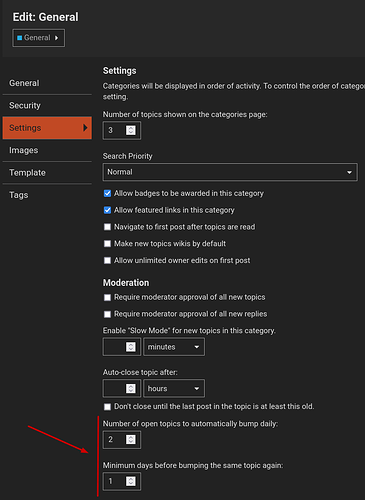The width and height of the screenshot is (365, 500).
Task: Click the Enable Slow Mode label text
Action: point(189,331)
